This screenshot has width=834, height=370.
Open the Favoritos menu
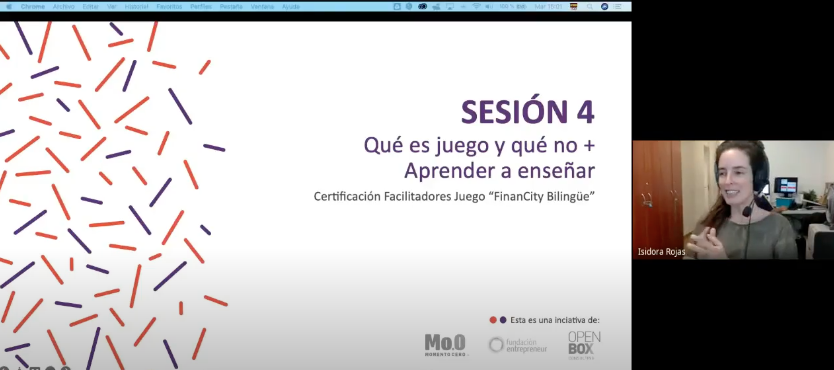tap(169, 6)
